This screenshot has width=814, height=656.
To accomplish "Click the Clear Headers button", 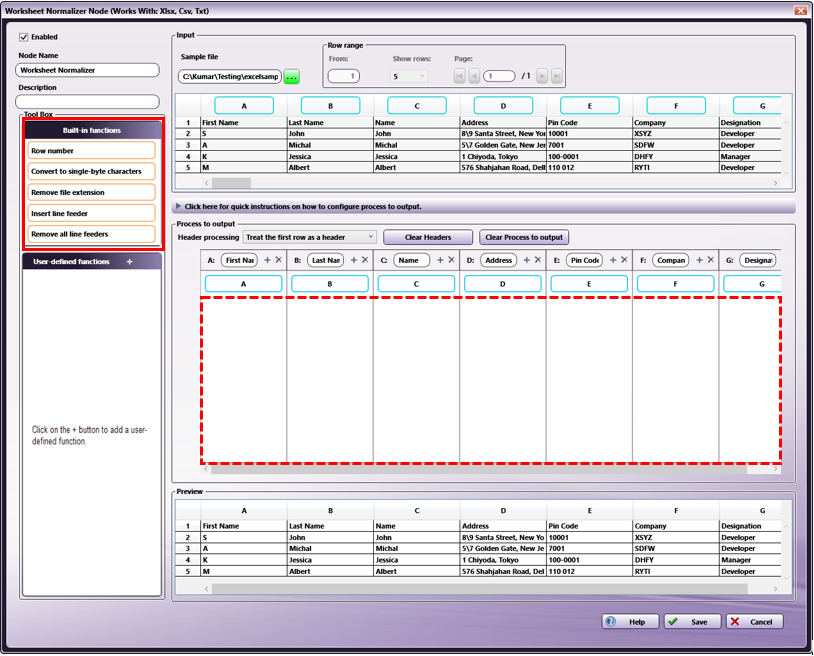I will click(x=428, y=237).
